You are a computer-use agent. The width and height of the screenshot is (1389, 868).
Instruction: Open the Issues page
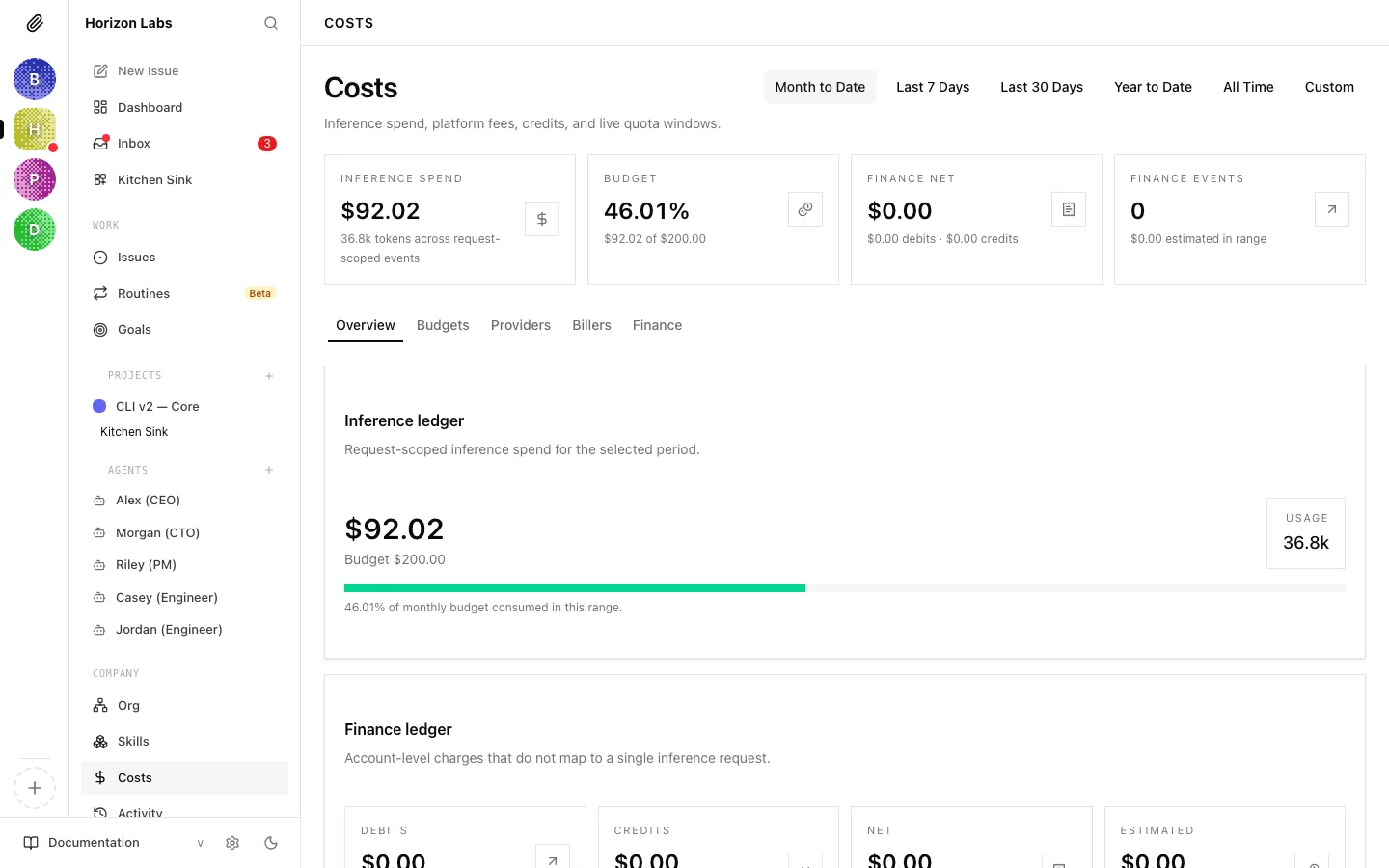[x=185, y=258]
